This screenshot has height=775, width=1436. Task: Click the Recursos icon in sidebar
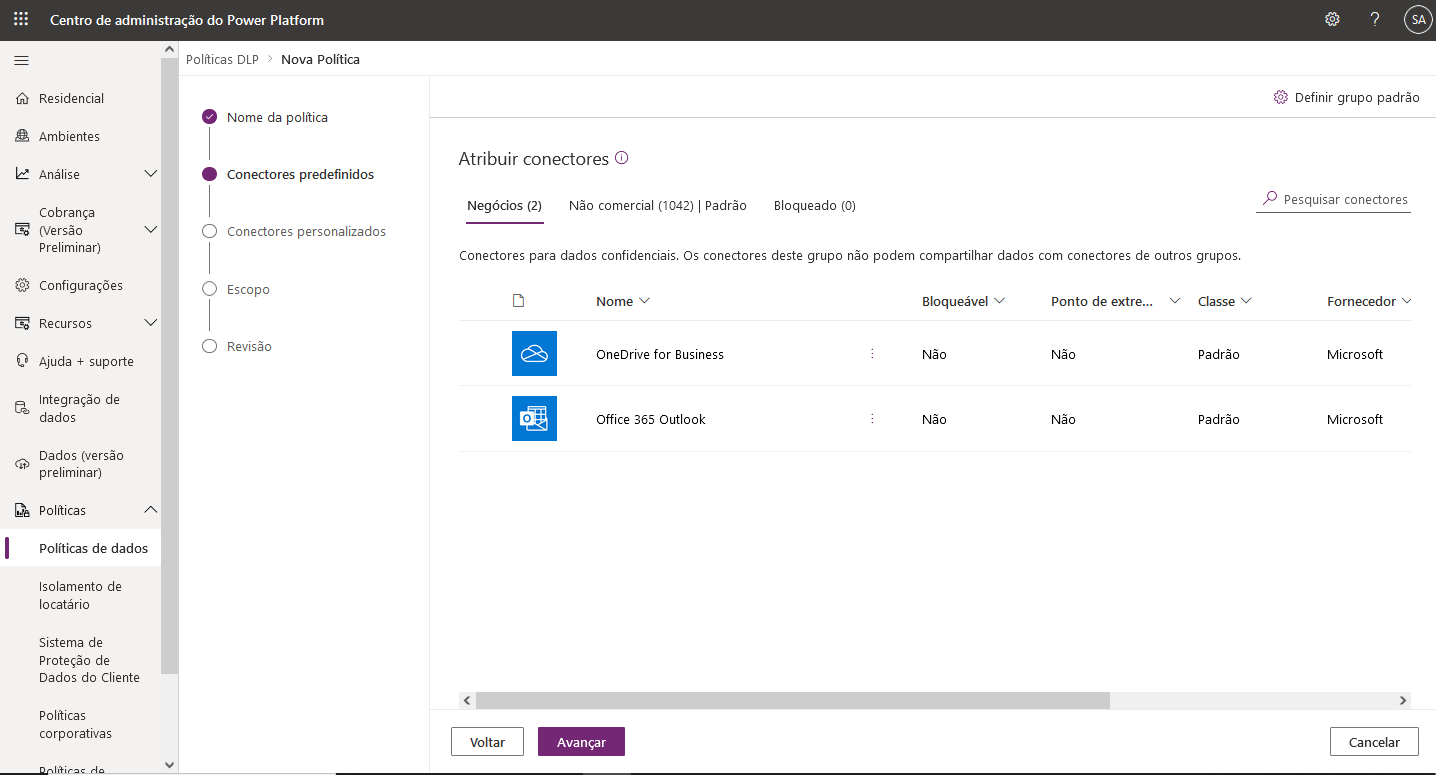pos(22,323)
